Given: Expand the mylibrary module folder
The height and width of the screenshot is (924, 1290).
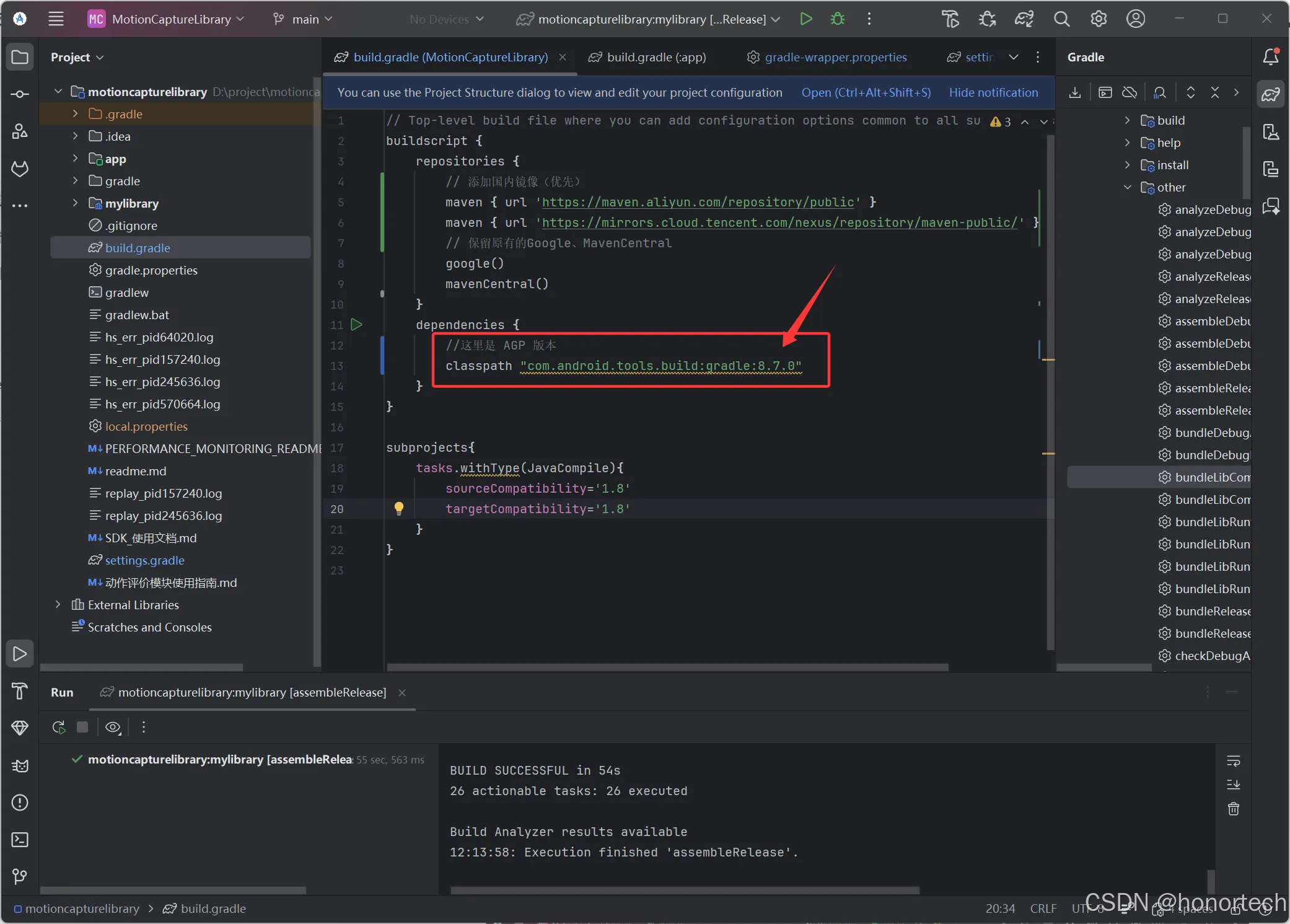Looking at the screenshot, I should (x=75, y=203).
